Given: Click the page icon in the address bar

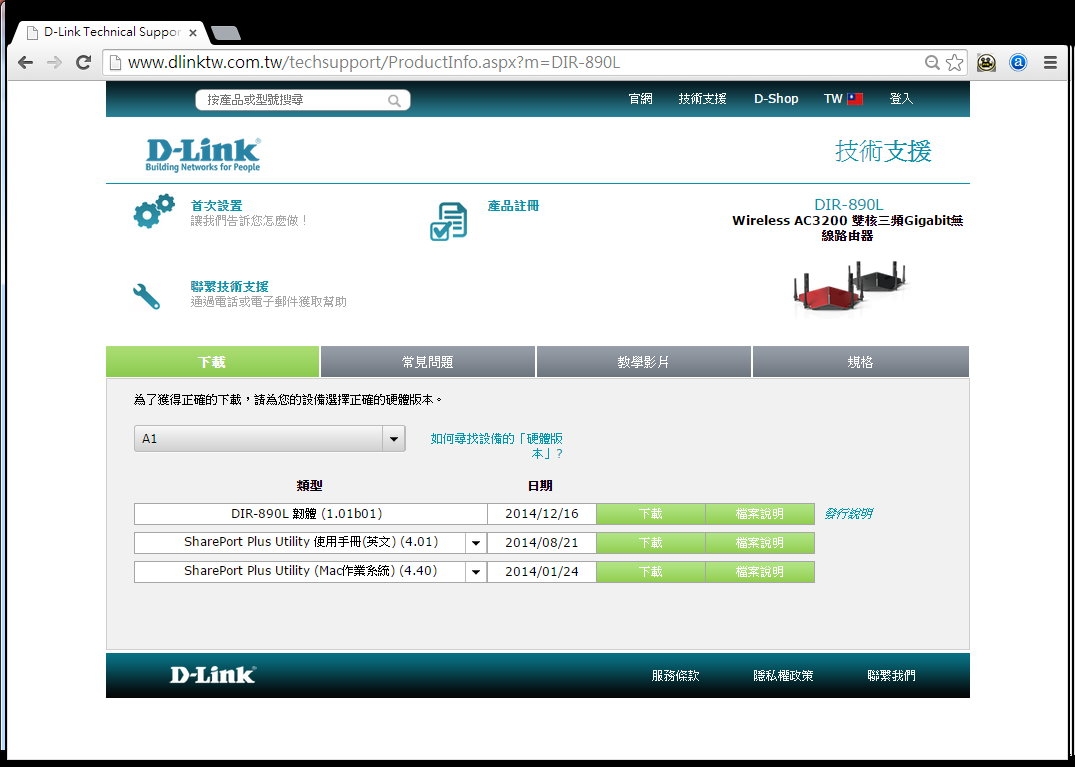Looking at the screenshot, I should click(x=115, y=62).
